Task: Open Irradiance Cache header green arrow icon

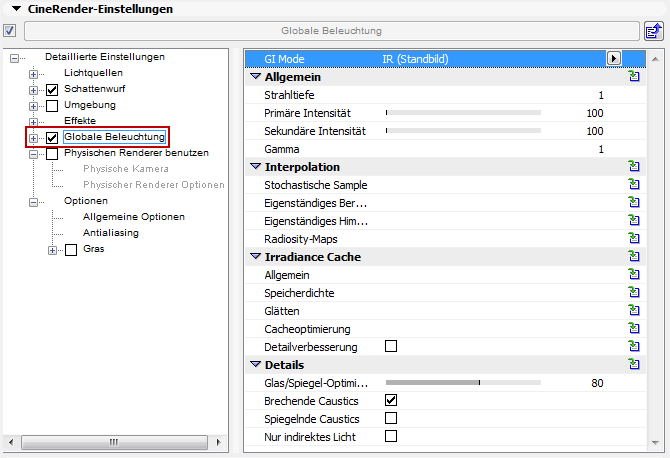Action: (x=634, y=256)
